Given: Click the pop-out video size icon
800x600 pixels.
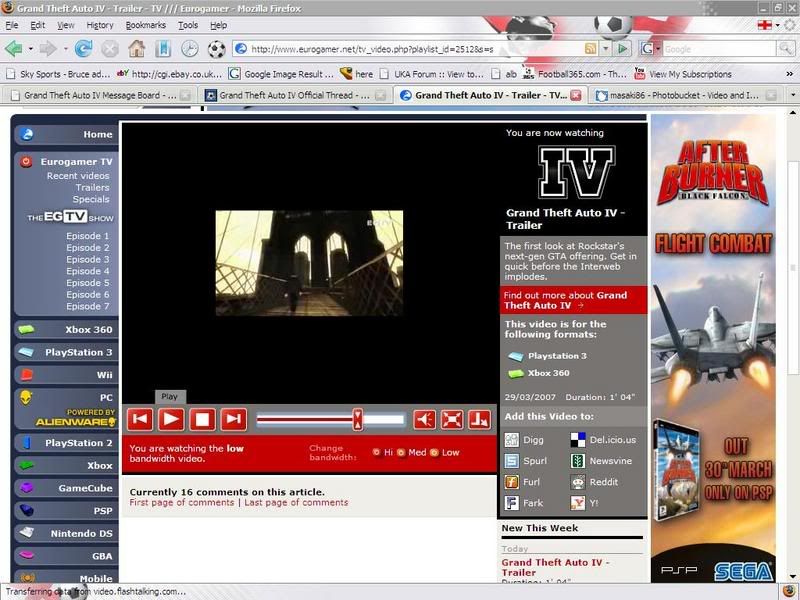Looking at the screenshot, I should (480, 419).
